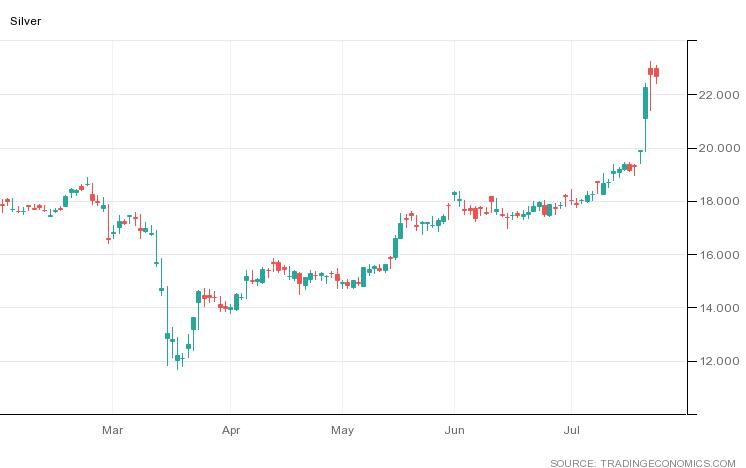Click the green candle at the early-June high
The image size is (746, 468).
455,194
